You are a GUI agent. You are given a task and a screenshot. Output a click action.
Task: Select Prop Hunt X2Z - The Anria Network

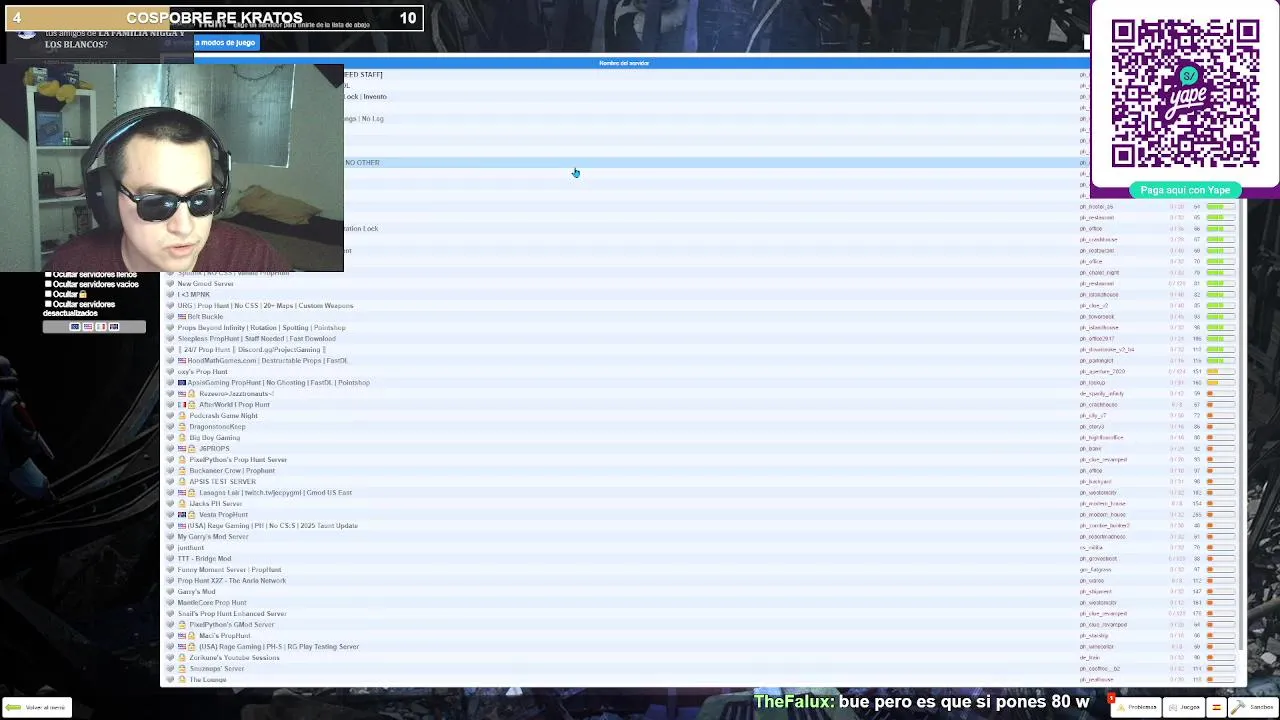pos(231,581)
